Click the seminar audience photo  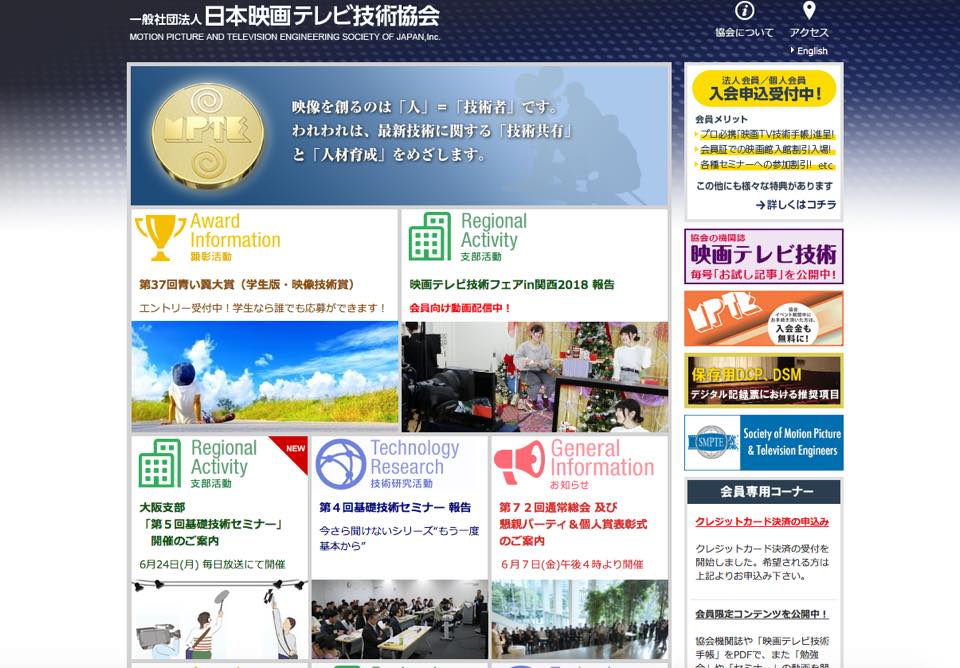click(400, 620)
